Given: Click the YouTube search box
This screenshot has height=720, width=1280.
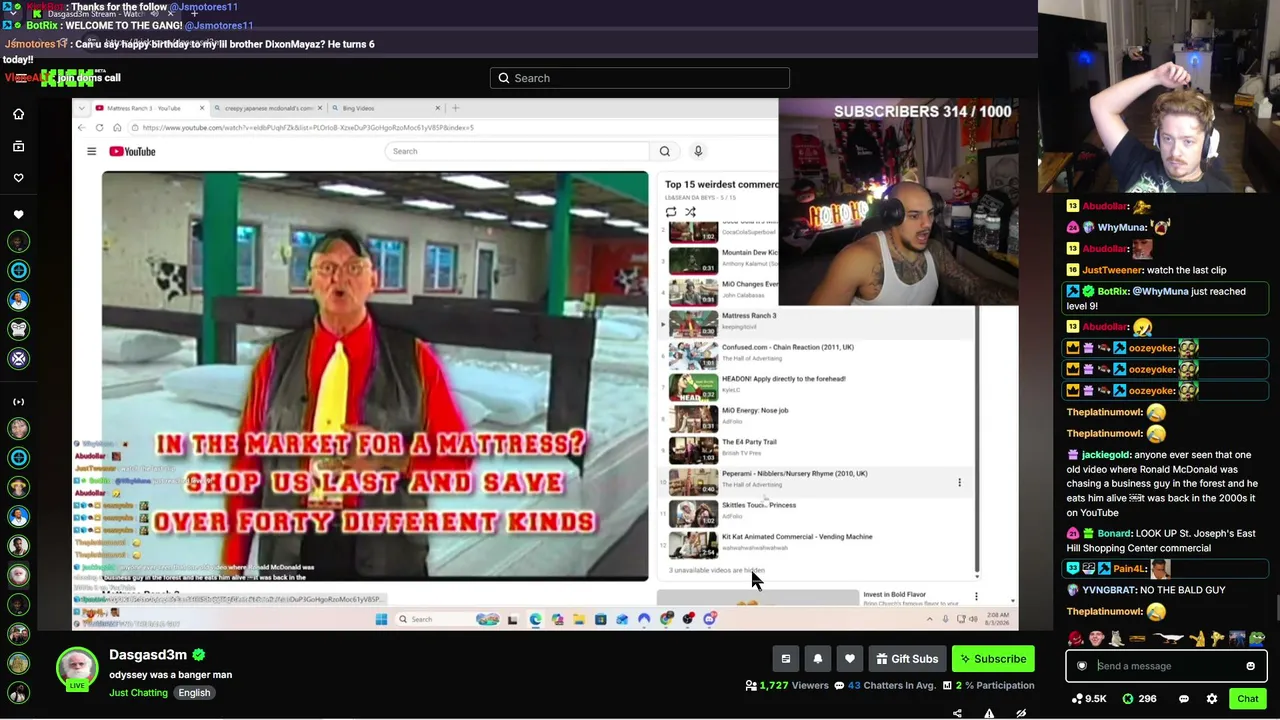Looking at the screenshot, I should click(517, 151).
